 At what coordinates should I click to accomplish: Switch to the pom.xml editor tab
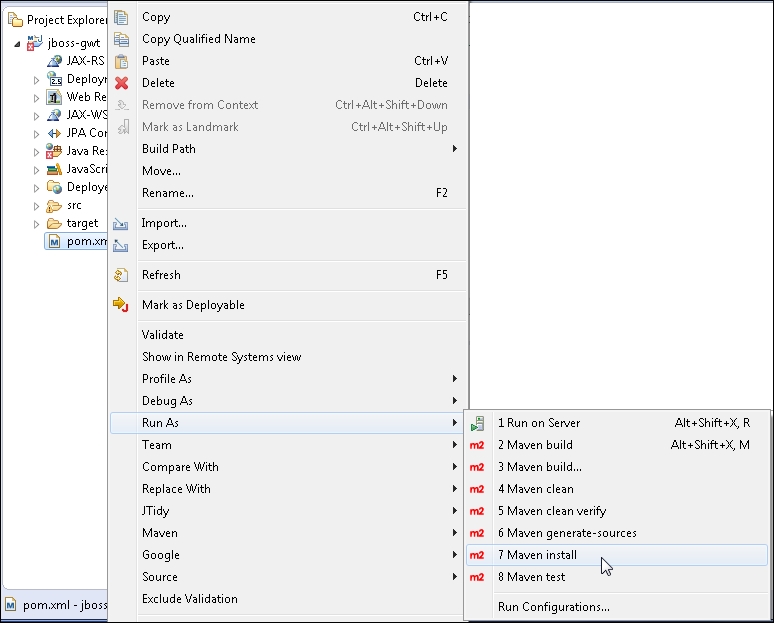tap(55, 605)
